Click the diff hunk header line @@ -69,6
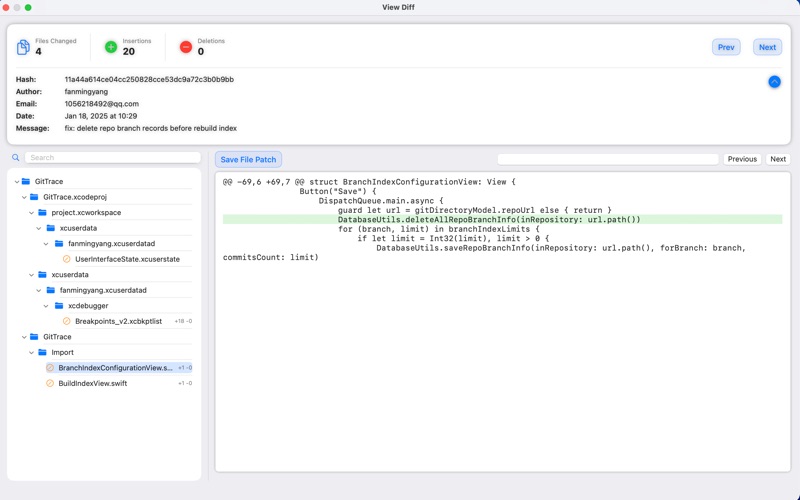The image size is (800, 500). [369, 182]
